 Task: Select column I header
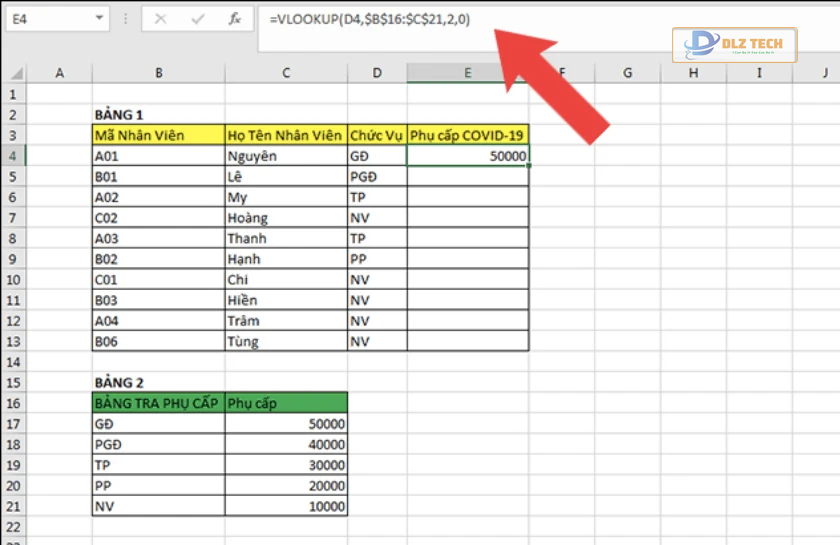click(759, 73)
